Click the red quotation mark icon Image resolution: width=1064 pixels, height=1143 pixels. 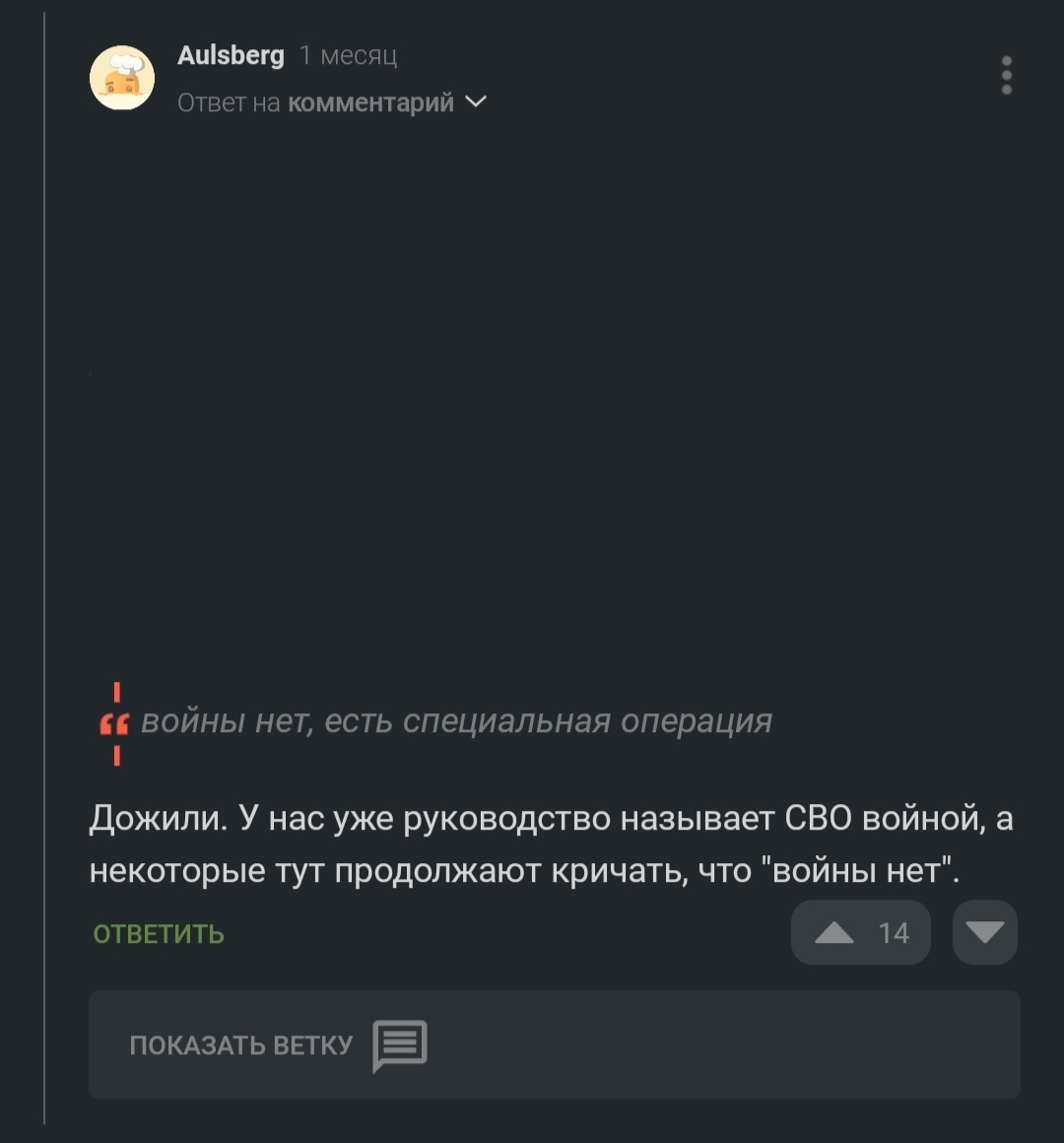pyautogui.click(x=114, y=725)
